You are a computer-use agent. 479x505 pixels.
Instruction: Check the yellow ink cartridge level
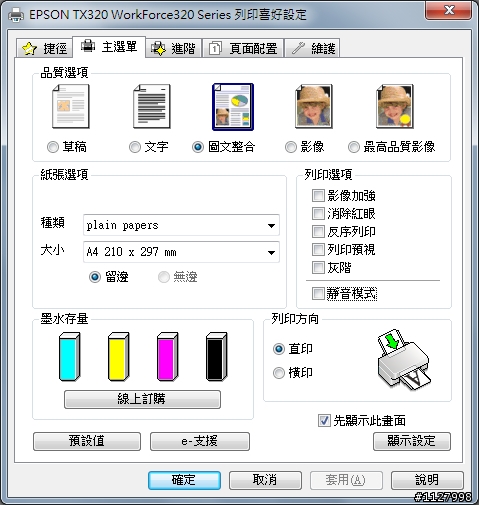click(x=119, y=356)
